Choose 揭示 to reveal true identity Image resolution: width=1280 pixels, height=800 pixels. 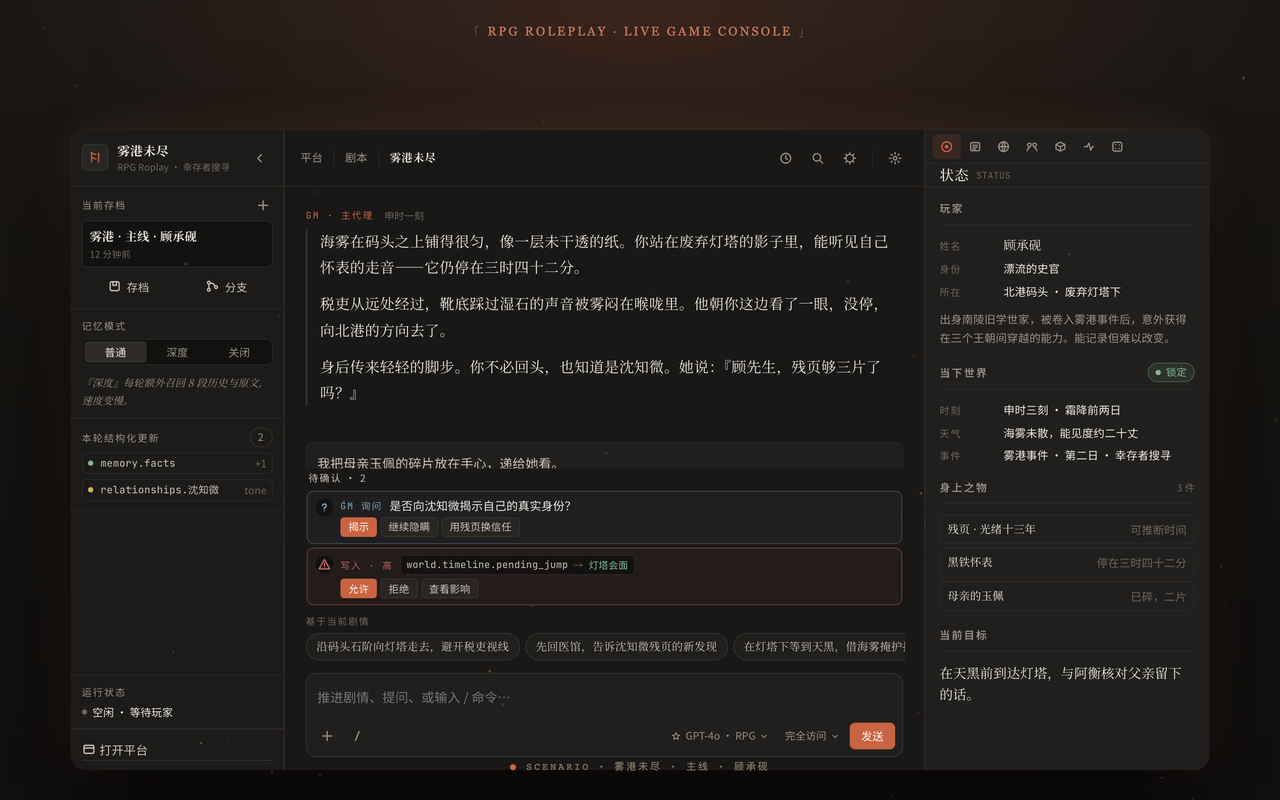click(x=359, y=527)
